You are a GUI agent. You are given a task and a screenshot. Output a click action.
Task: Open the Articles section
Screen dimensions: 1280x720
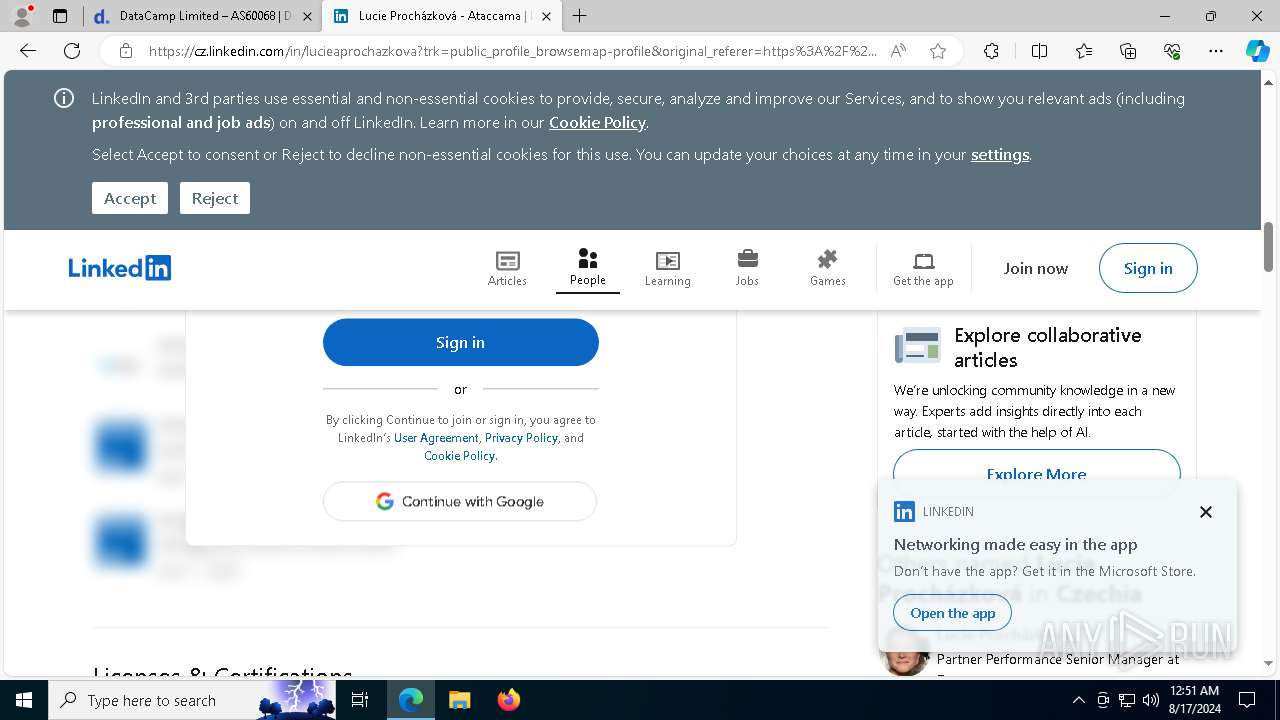pos(507,268)
